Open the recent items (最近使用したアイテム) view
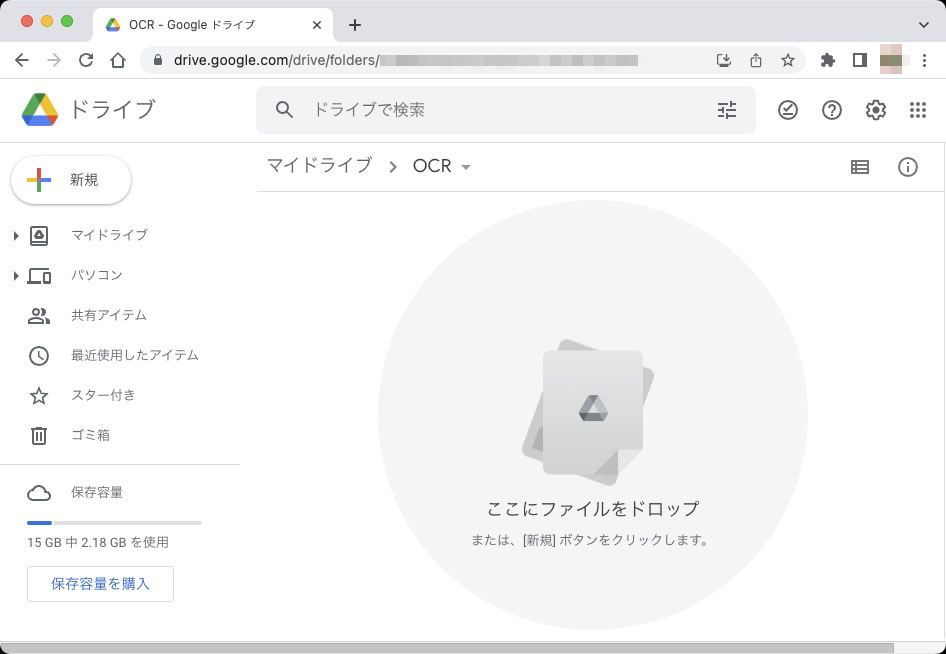The width and height of the screenshot is (946, 654). 131,355
